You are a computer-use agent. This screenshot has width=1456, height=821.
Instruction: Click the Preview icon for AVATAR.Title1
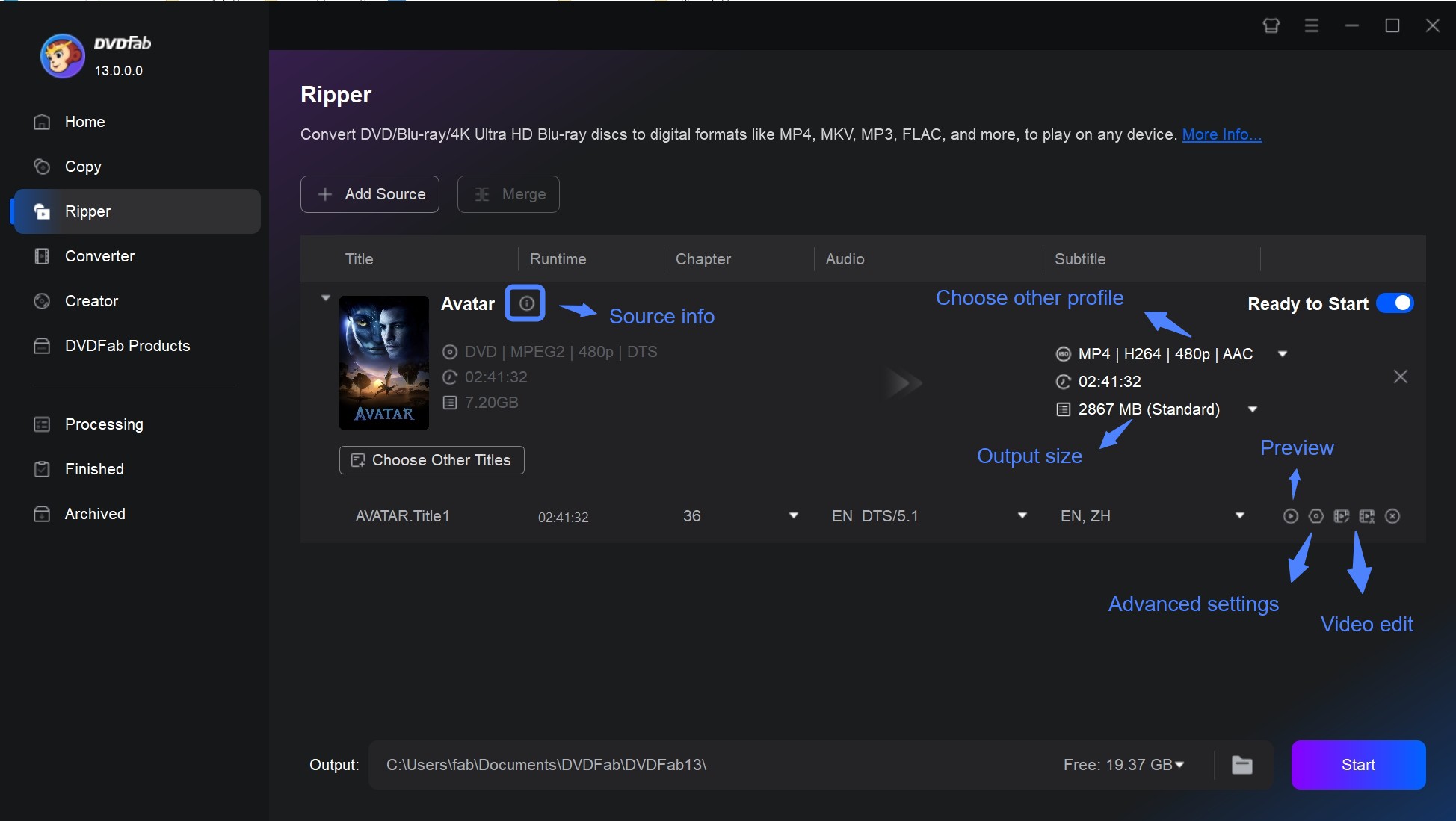(x=1289, y=516)
